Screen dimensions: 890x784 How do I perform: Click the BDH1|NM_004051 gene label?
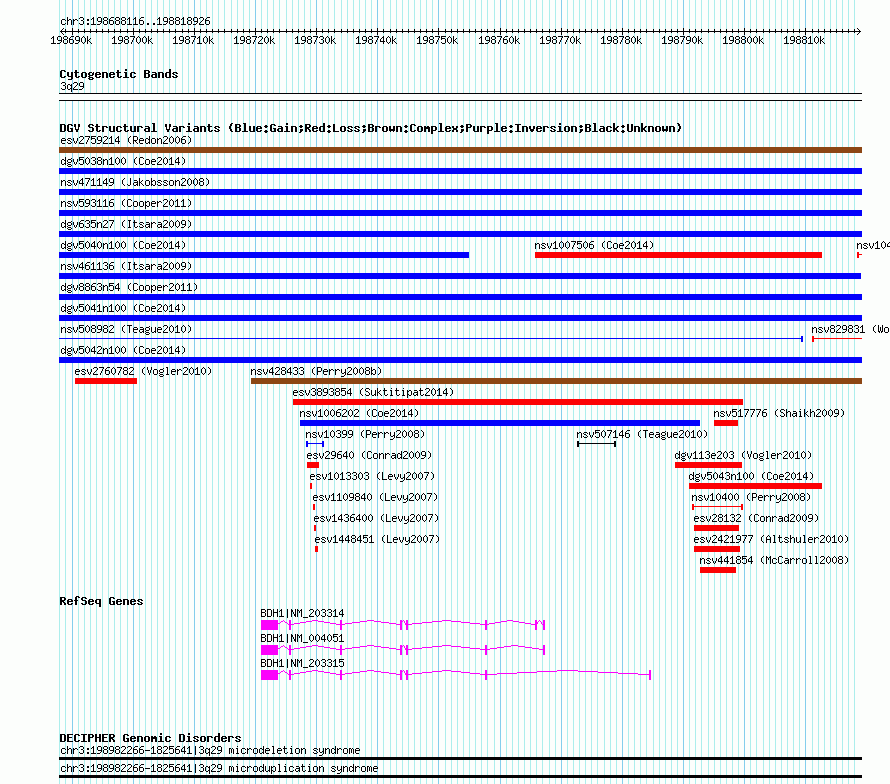tap(302, 638)
